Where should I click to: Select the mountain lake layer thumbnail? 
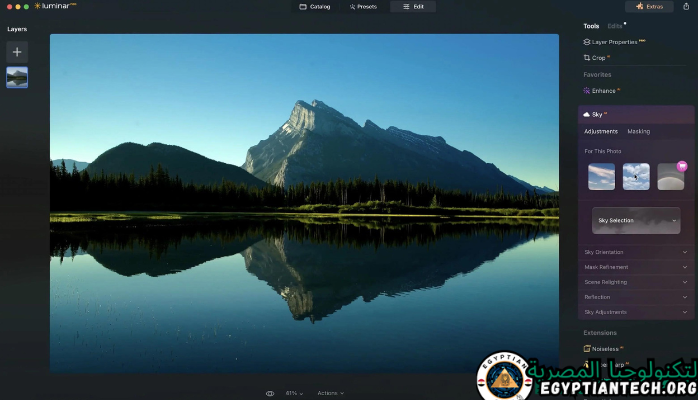tap(17, 78)
